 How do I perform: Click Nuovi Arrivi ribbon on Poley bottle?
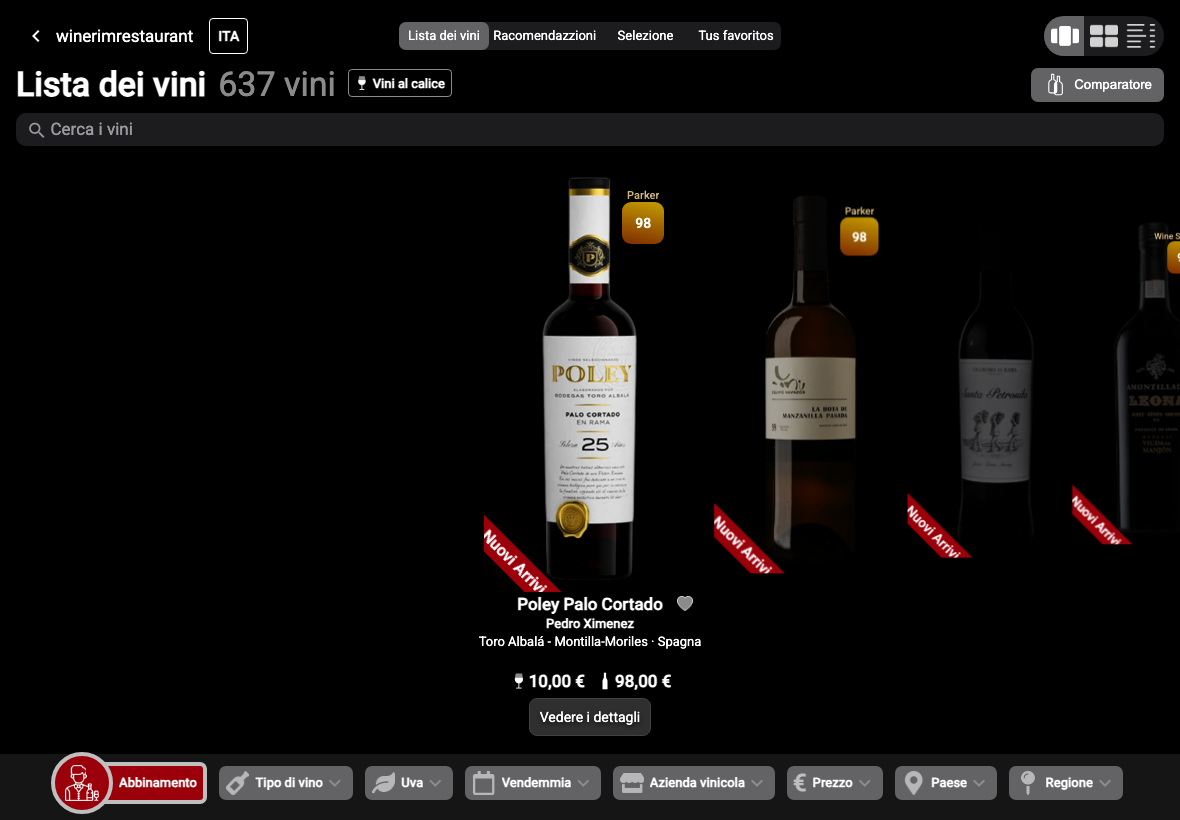516,558
